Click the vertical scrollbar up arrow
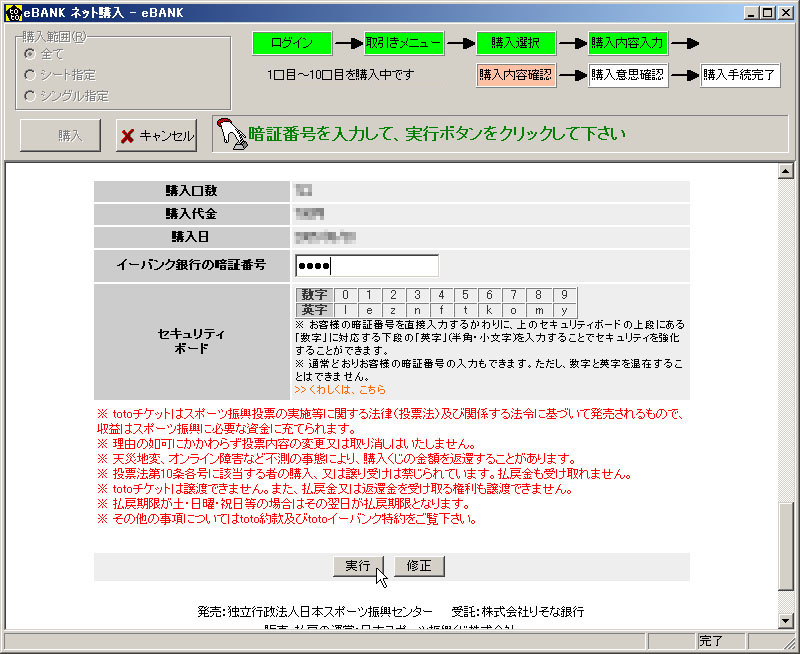This screenshot has width=800, height=654. click(785, 172)
